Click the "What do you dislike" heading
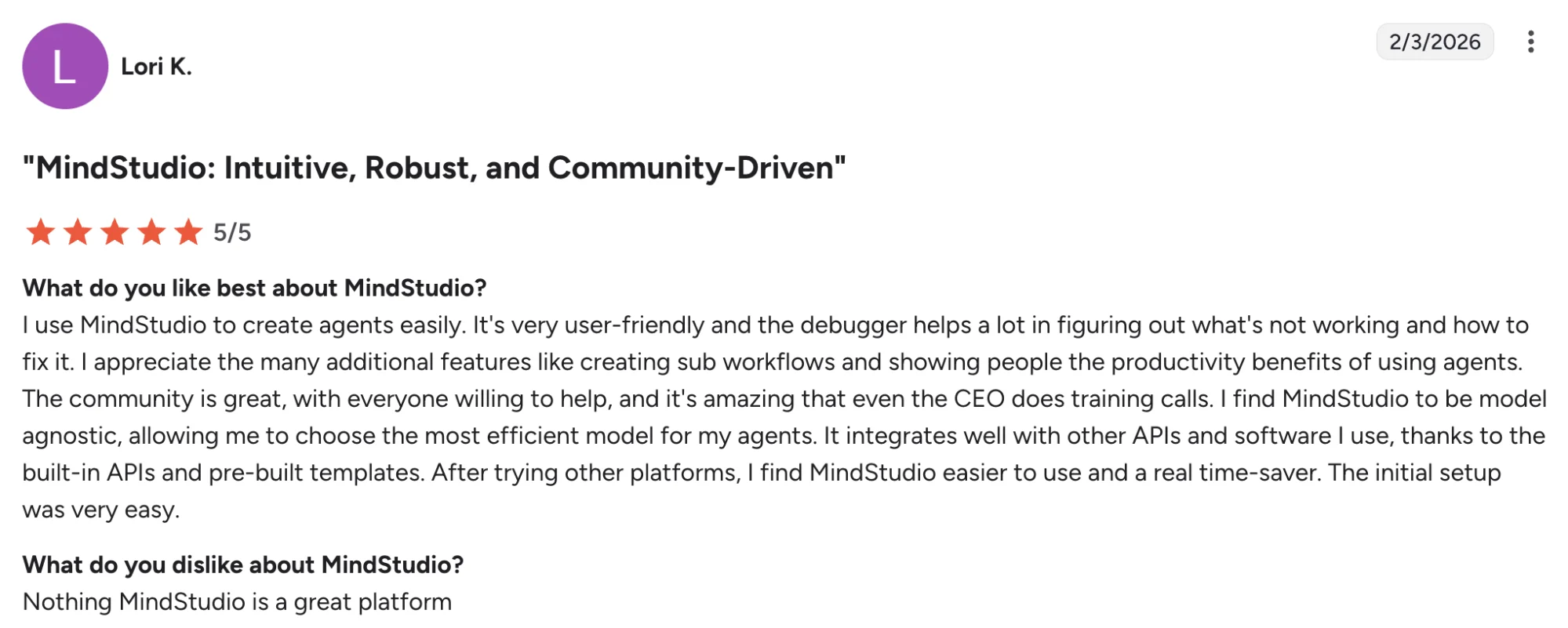 243,564
